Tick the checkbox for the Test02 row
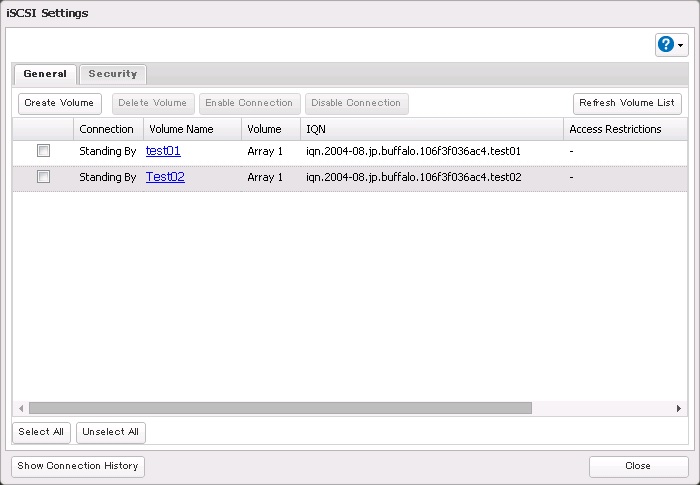This screenshot has width=700, height=485. click(x=43, y=176)
